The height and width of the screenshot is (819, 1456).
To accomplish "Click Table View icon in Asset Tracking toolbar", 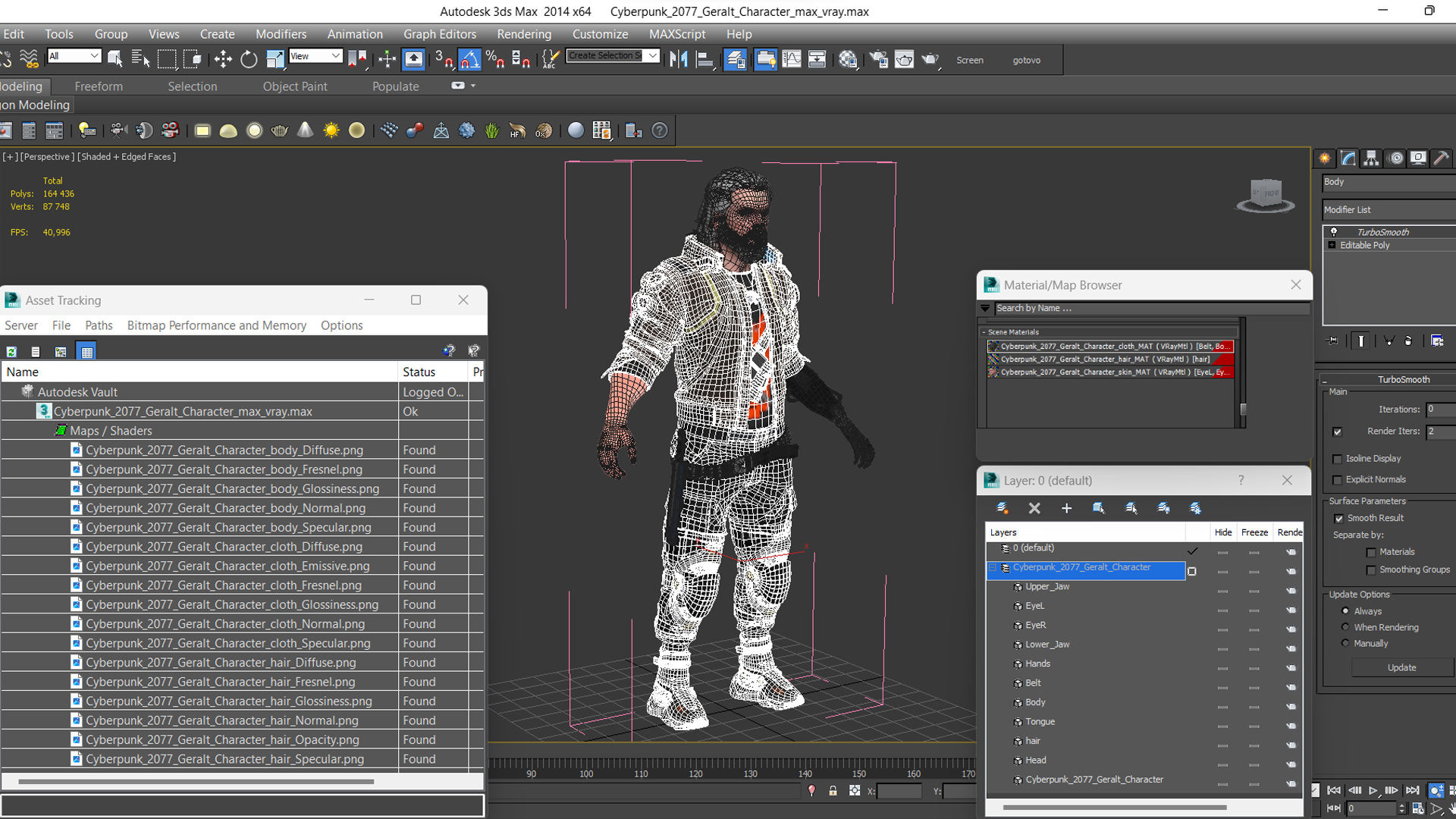I will [86, 351].
